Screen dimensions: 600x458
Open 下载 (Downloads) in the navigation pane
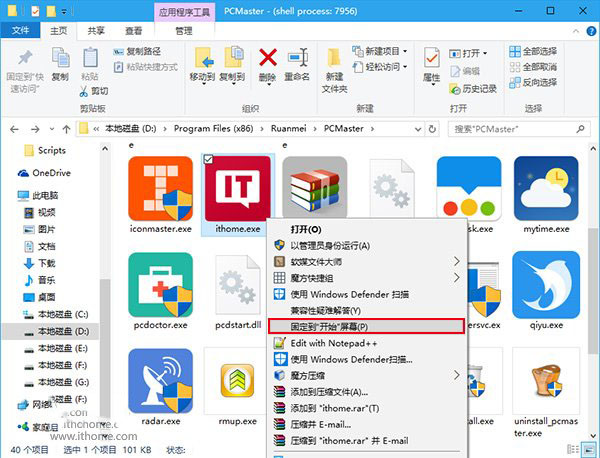(x=39, y=263)
